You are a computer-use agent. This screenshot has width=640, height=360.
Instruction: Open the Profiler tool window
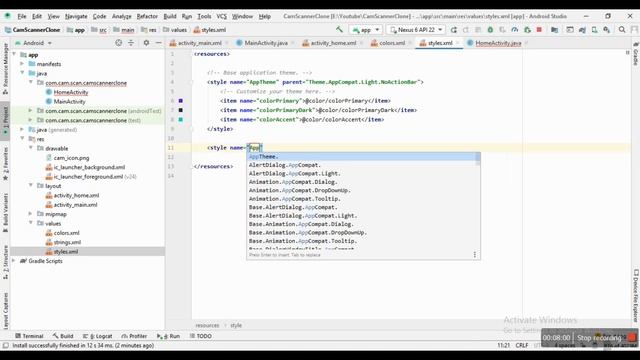(134, 336)
